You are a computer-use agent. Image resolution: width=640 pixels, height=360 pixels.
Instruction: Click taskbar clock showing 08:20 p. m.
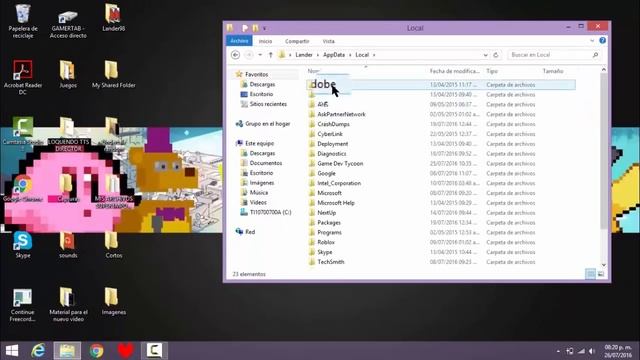point(618,351)
